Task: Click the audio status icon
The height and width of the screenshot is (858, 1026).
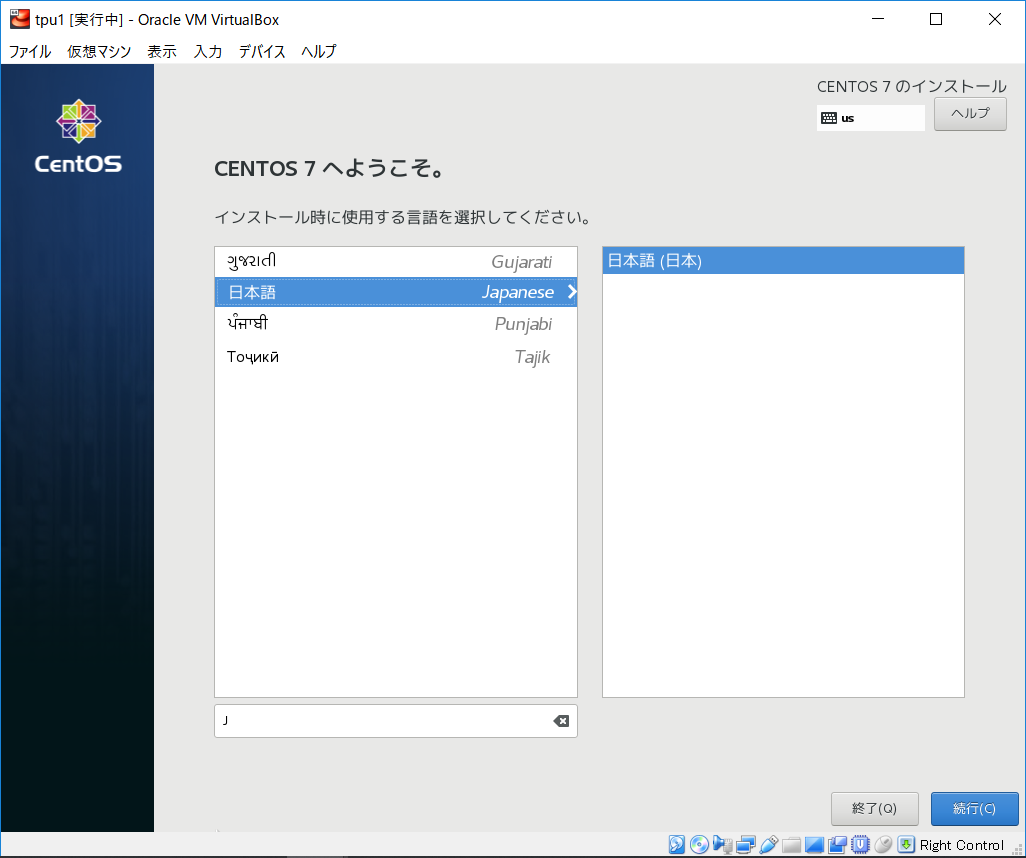Action: (x=722, y=845)
